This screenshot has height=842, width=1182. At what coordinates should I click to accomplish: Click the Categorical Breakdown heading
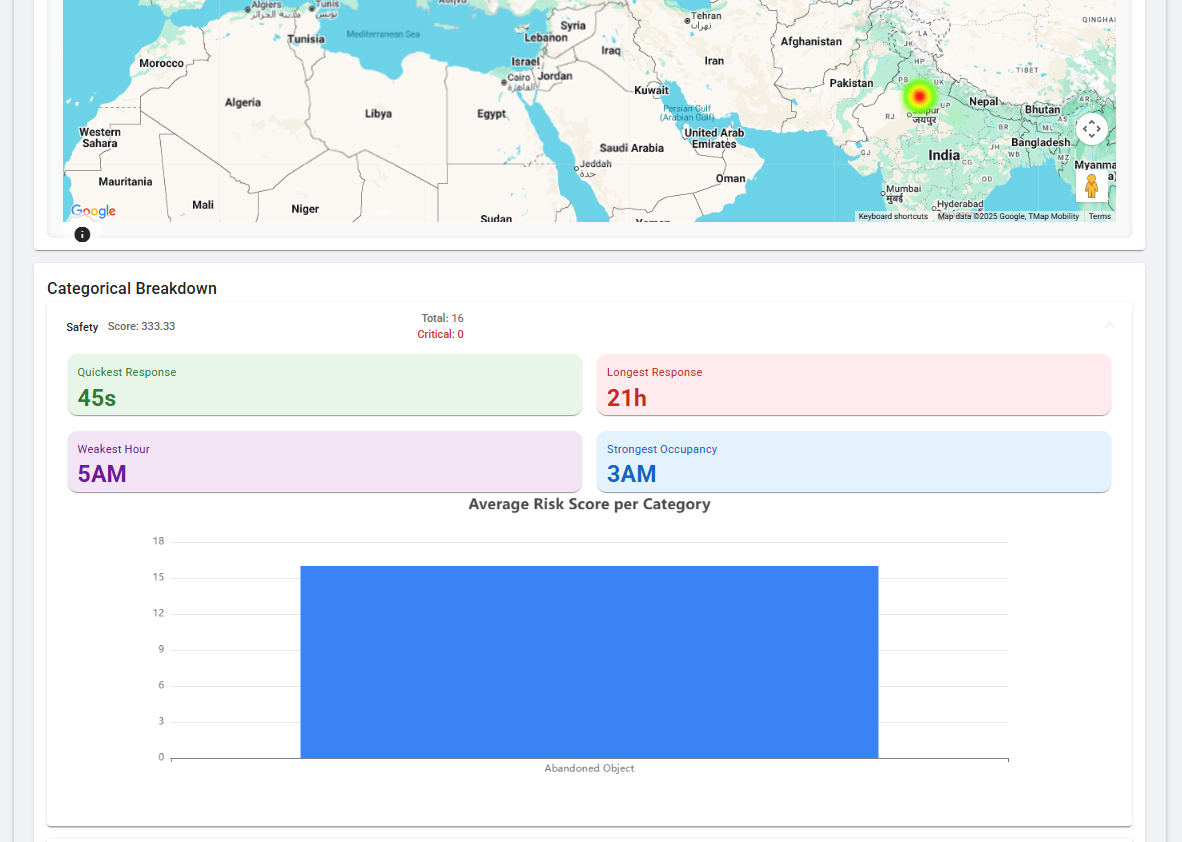click(132, 289)
